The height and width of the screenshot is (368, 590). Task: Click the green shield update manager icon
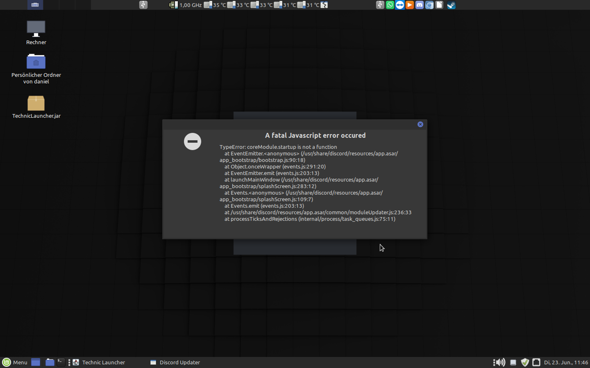click(525, 362)
